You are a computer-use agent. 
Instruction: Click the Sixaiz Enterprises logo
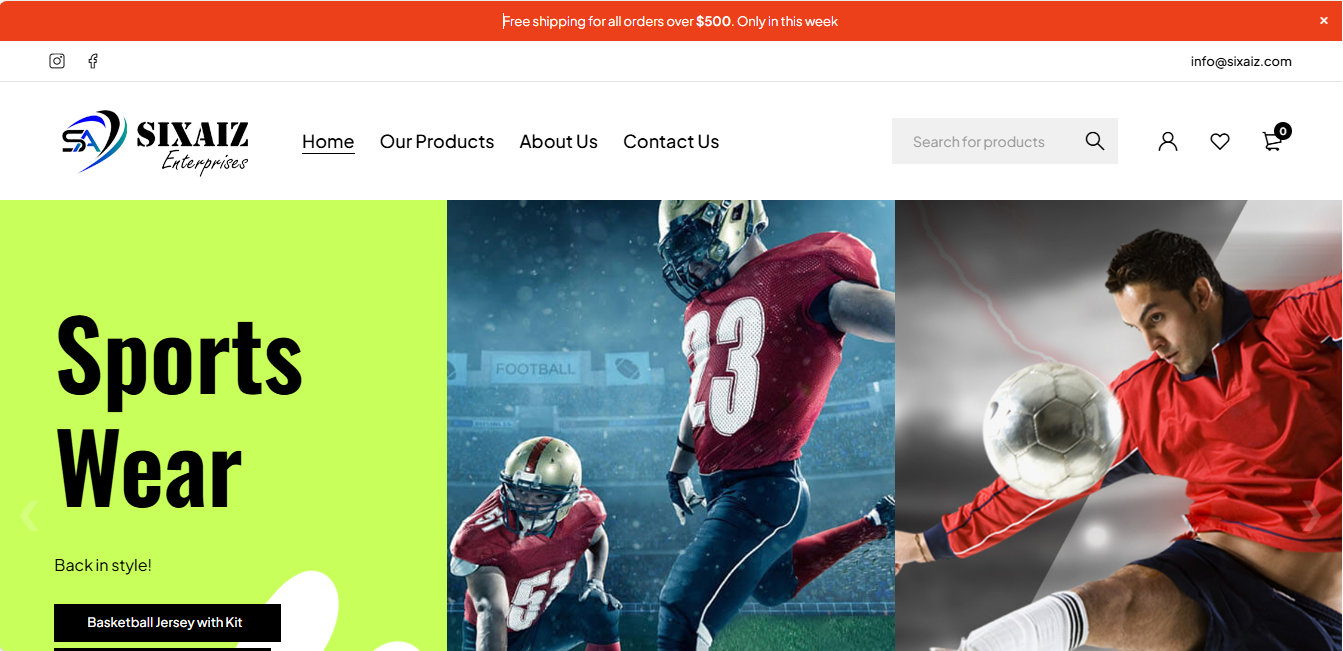[x=155, y=142]
